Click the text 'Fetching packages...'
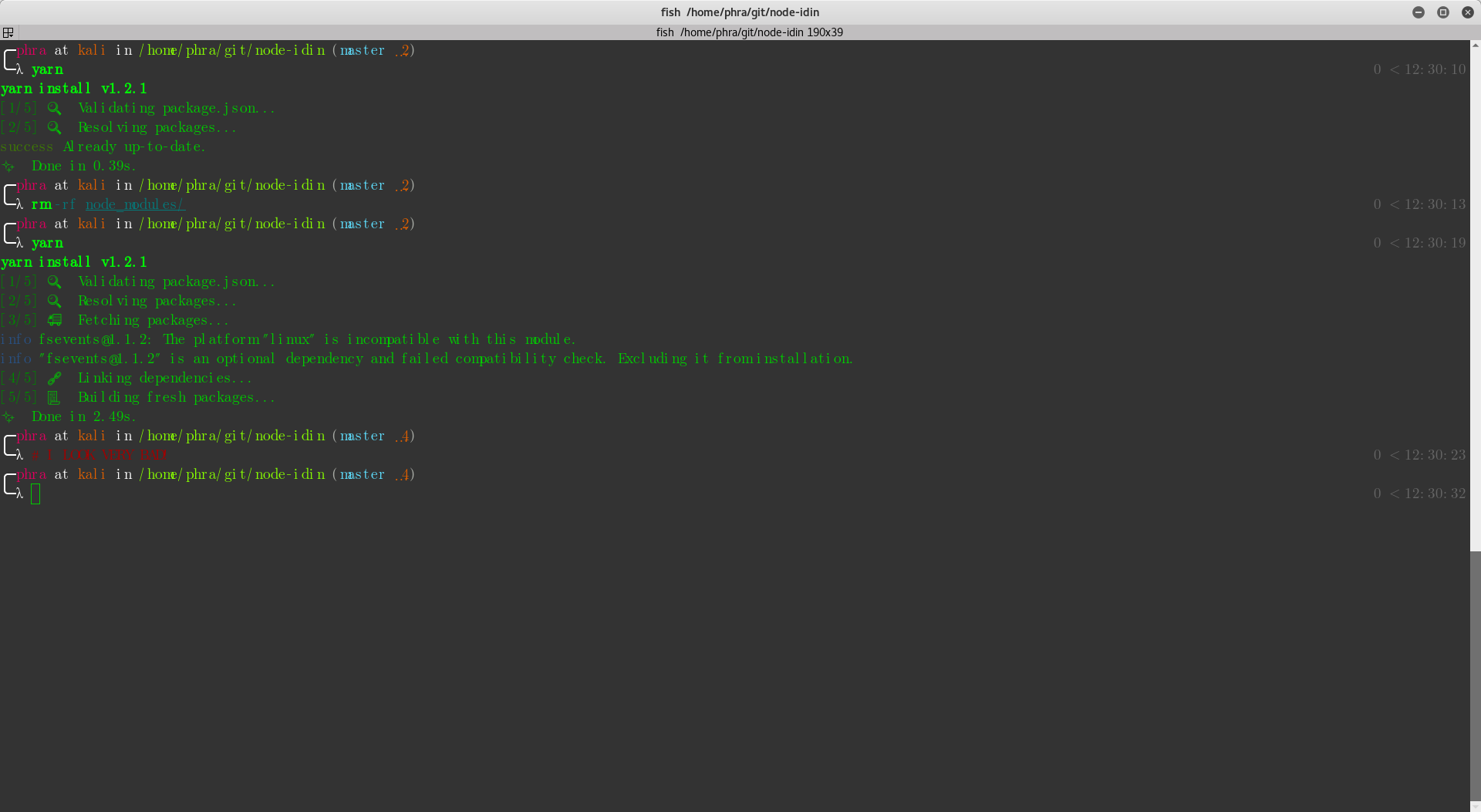The height and width of the screenshot is (812, 1481). point(153,320)
